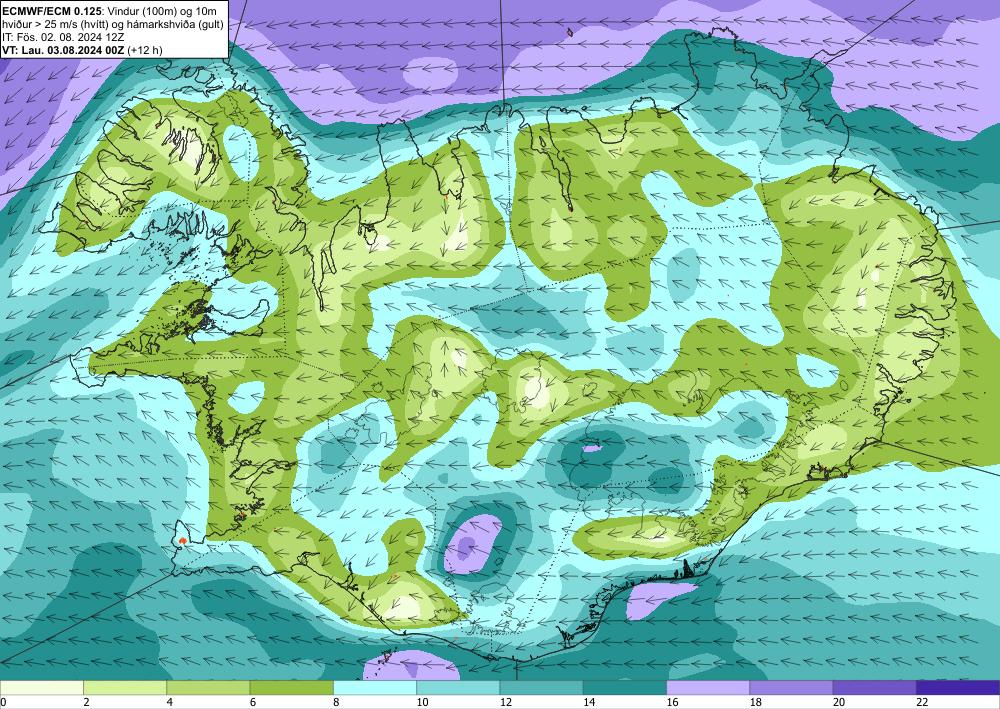Click the 4–6 m/s green legend swatch

(209, 688)
